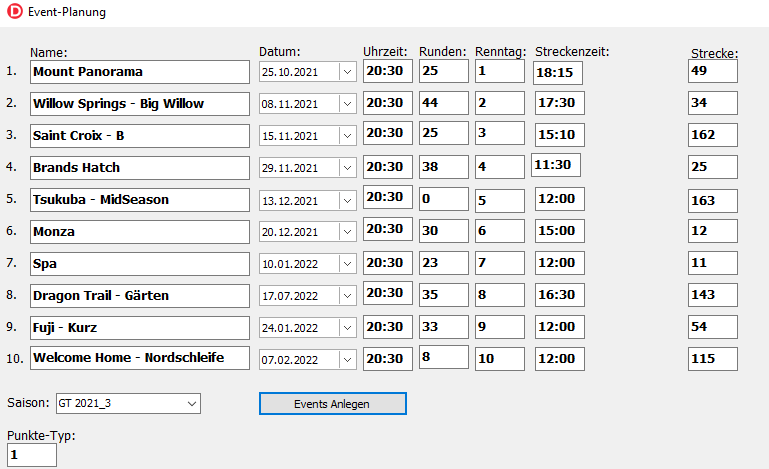Image resolution: width=769 pixels, height=469 pixels.
Task: Expand date picker for Monza event
Action: [347, 232]
